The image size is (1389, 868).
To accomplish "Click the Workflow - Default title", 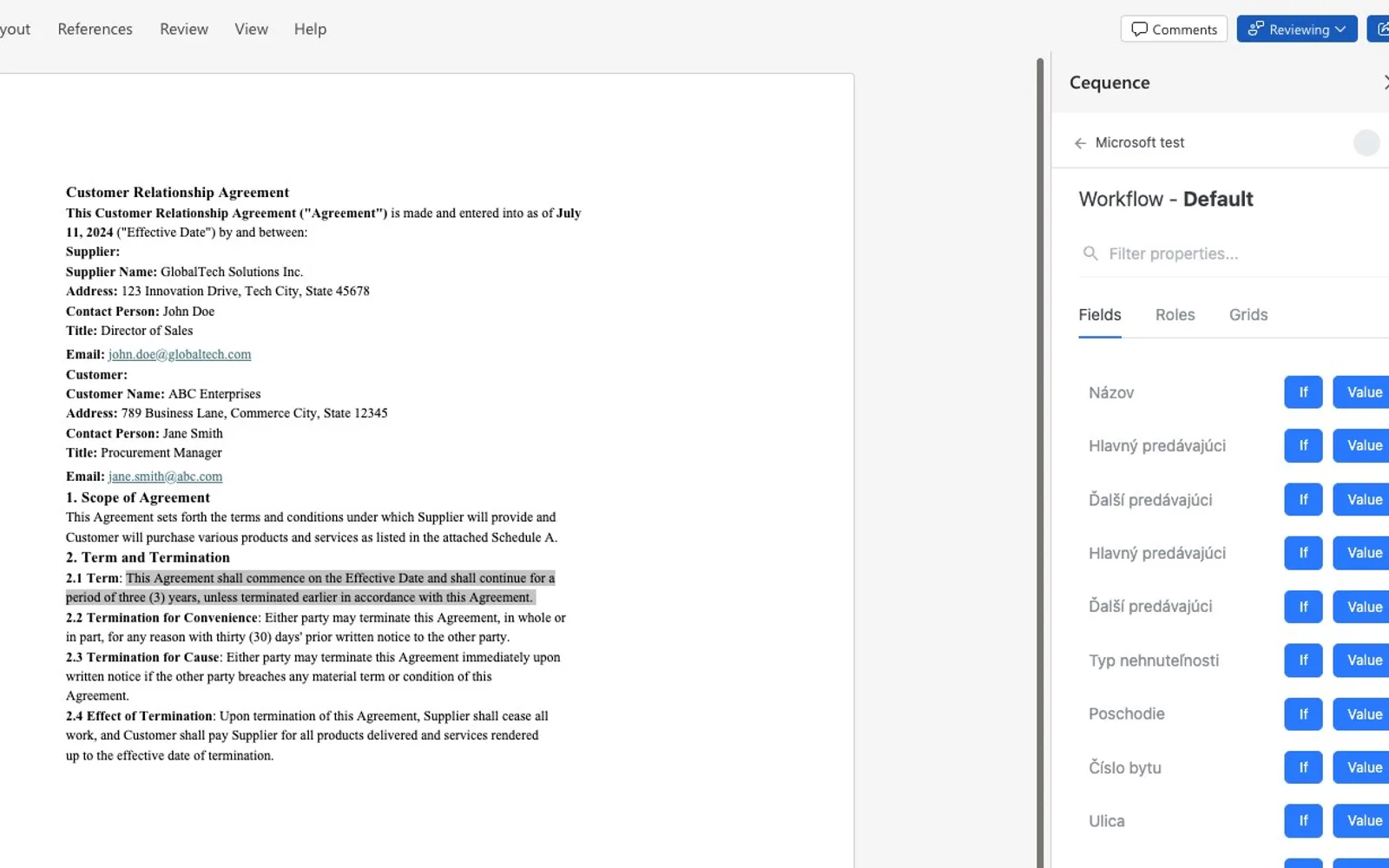I will (x=1166, y=199).
